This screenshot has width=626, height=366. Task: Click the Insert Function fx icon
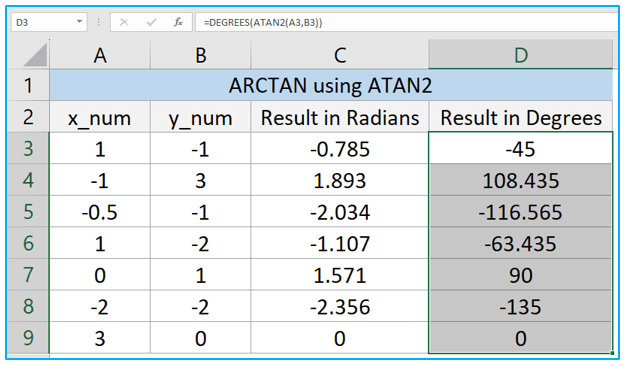click(178, 22)
